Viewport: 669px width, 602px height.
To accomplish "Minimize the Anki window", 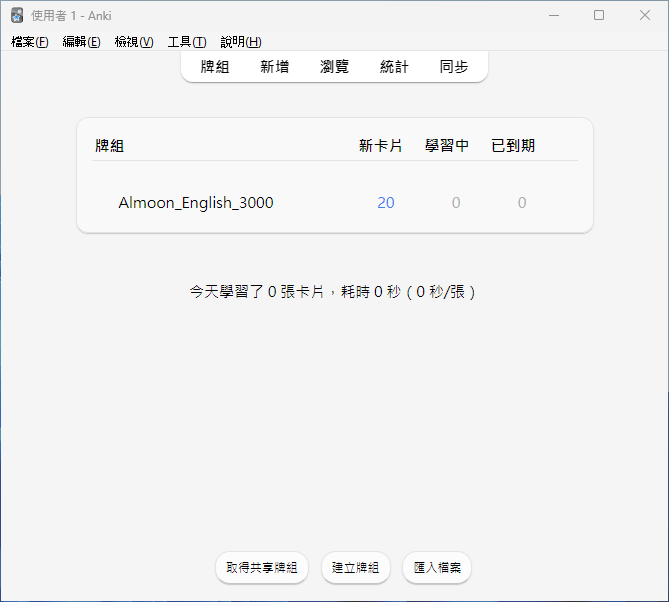I will click(553, 15).
